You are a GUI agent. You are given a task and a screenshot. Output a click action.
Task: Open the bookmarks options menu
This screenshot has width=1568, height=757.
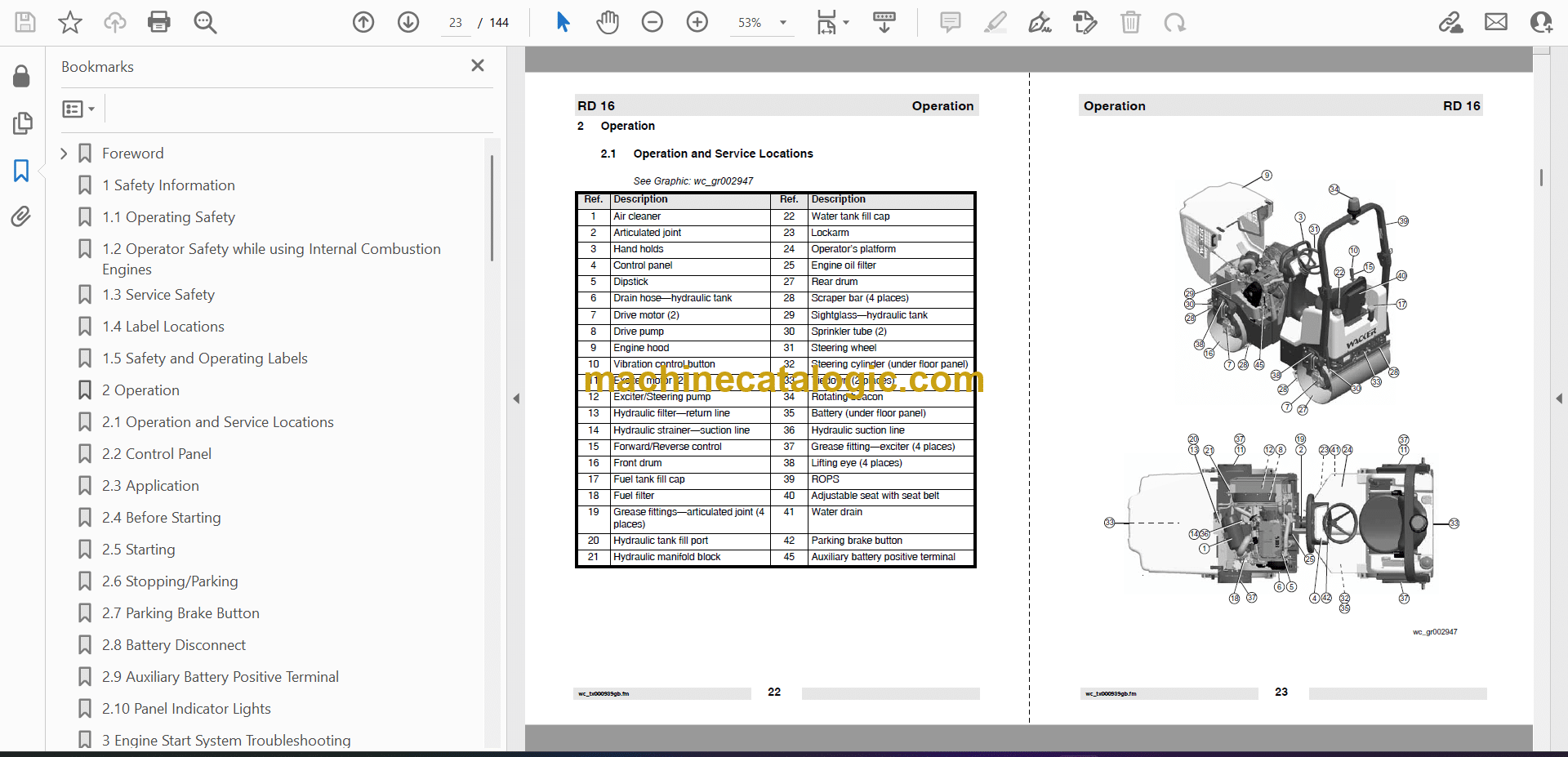78,109
